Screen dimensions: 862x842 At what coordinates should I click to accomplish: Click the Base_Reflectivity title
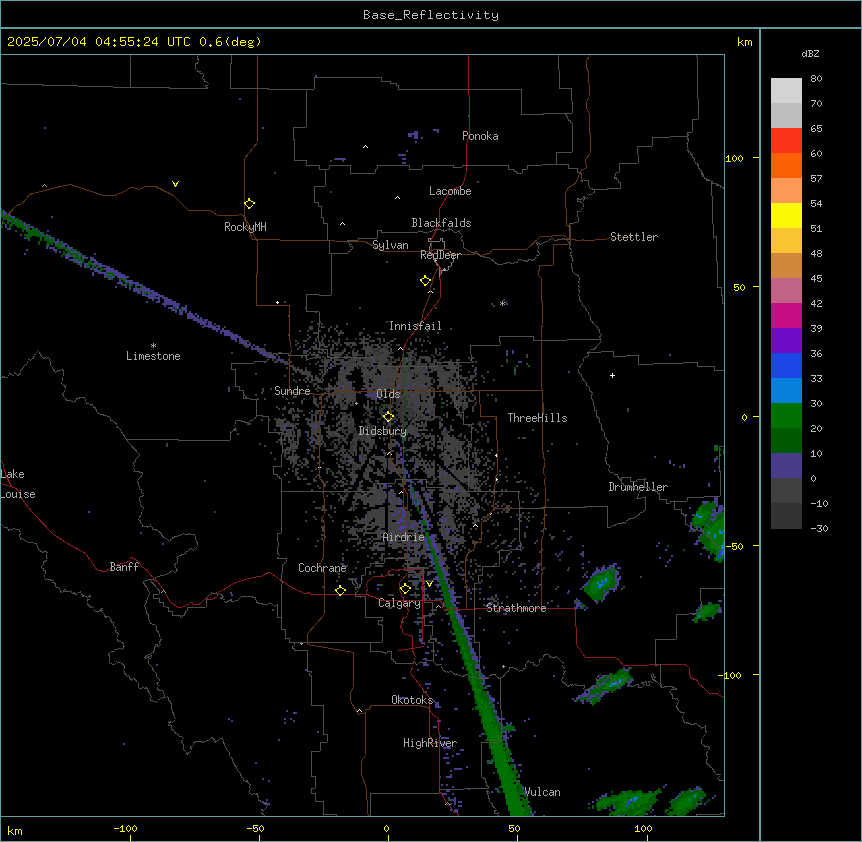[x=431, y=15]
